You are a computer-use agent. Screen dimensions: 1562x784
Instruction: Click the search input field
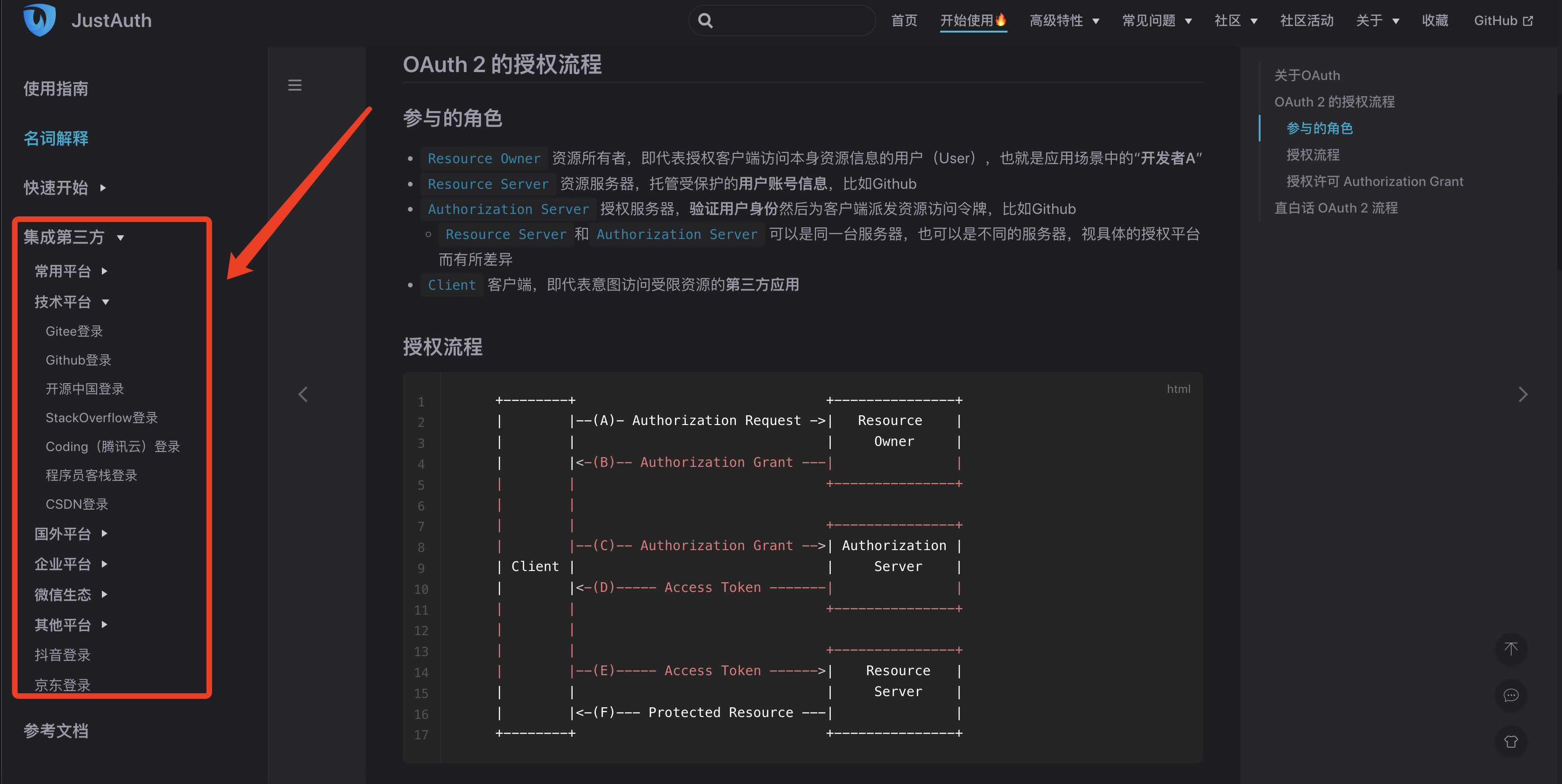point(782,20)
